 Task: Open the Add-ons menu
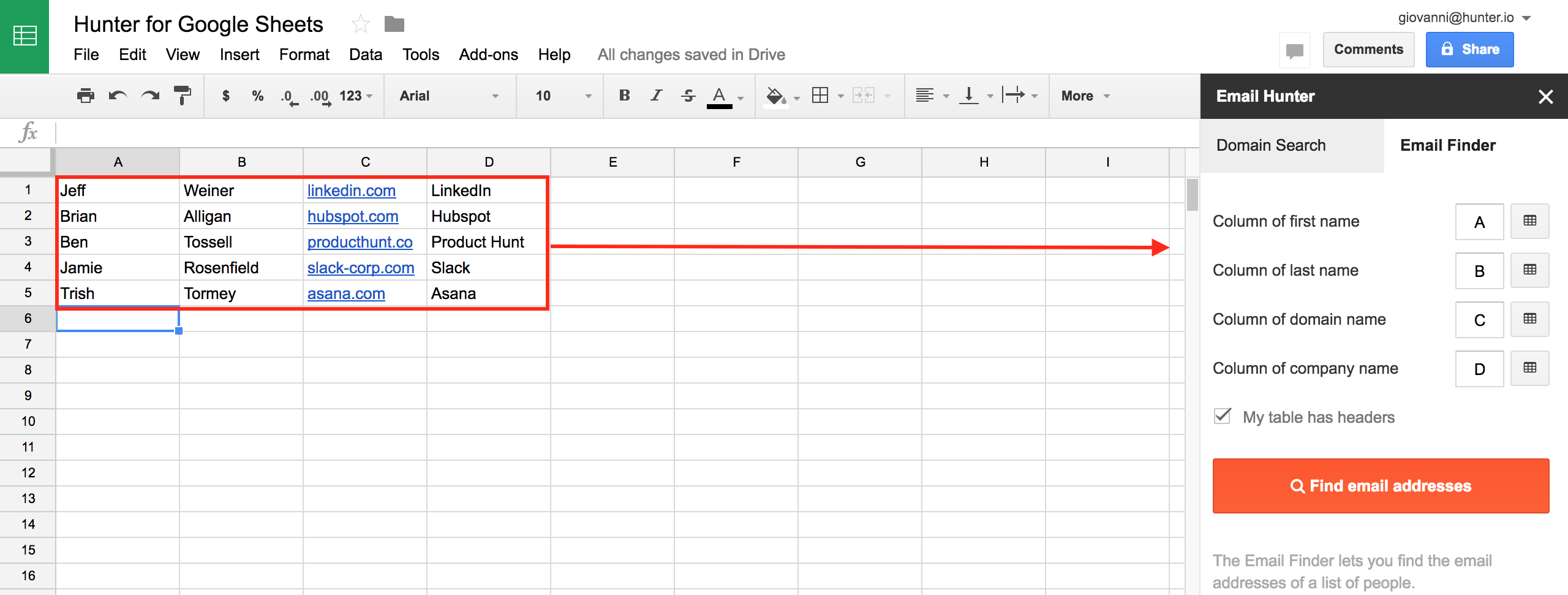(x=489, y=55)
